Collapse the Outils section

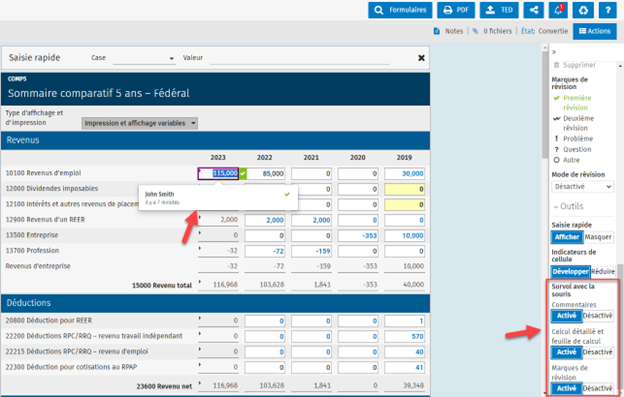click(x=569, y=206)
